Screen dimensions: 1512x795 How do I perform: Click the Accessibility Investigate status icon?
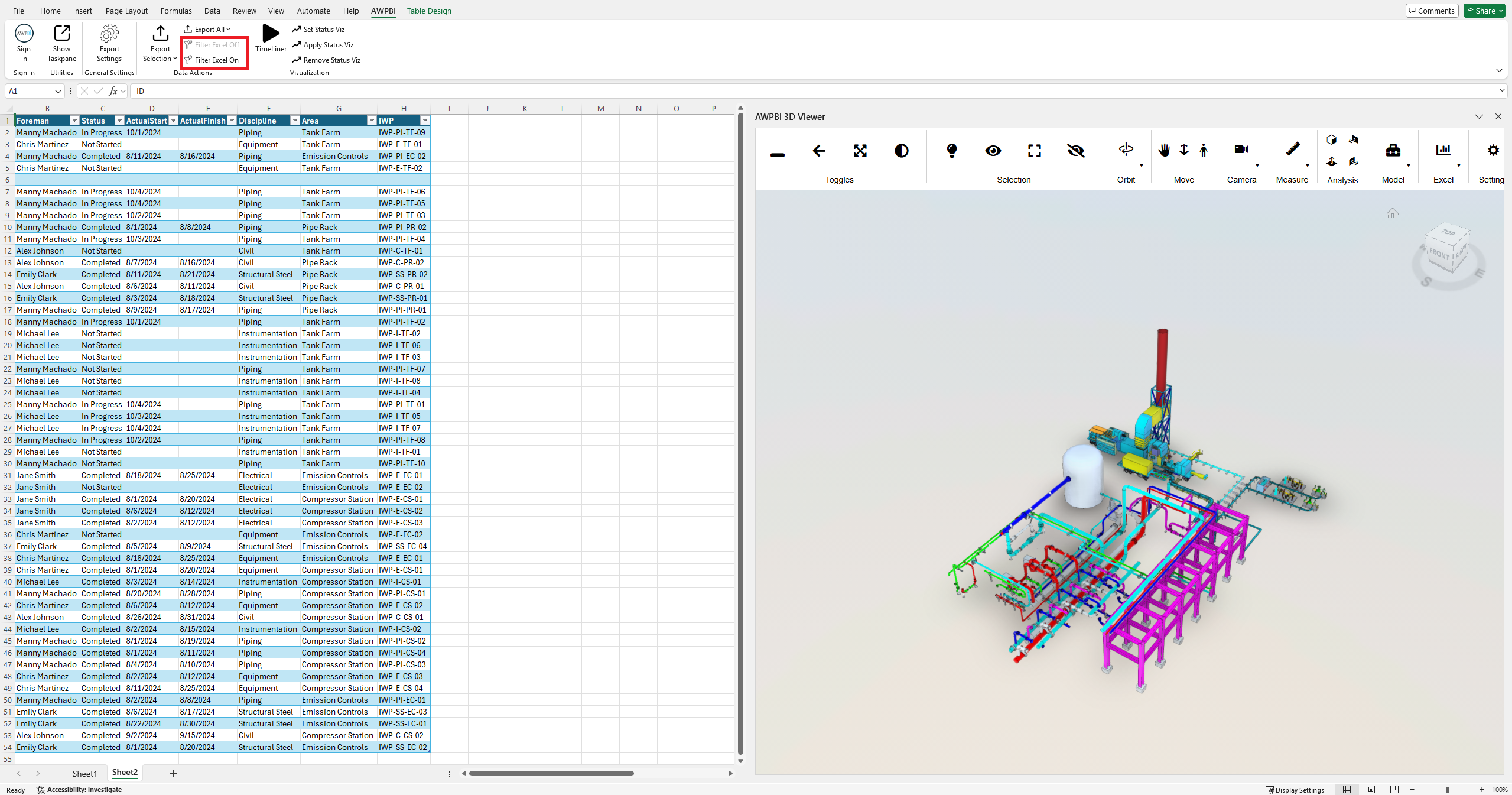pos(41,790)
